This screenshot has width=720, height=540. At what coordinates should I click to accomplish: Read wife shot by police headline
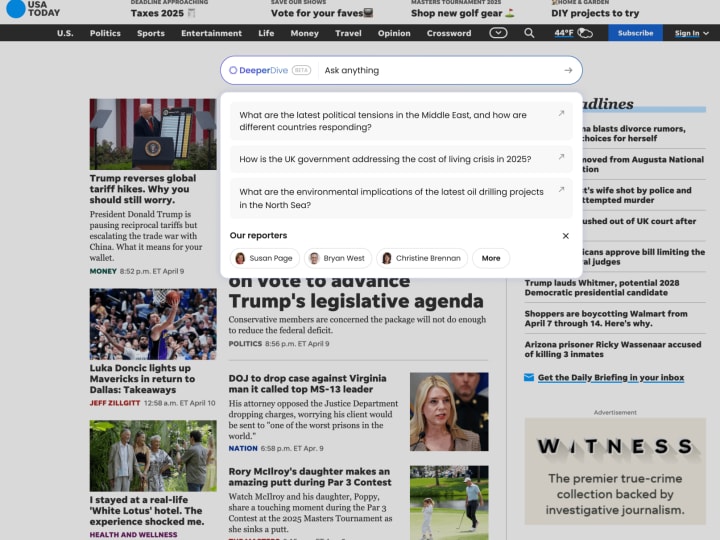tap(636, 195)
